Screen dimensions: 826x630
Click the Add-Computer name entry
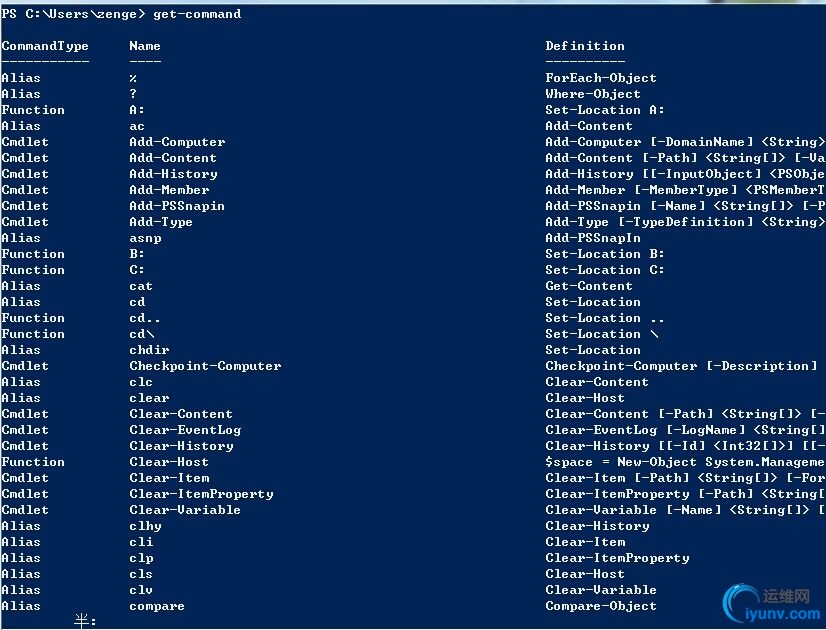[x=178, y=142]
